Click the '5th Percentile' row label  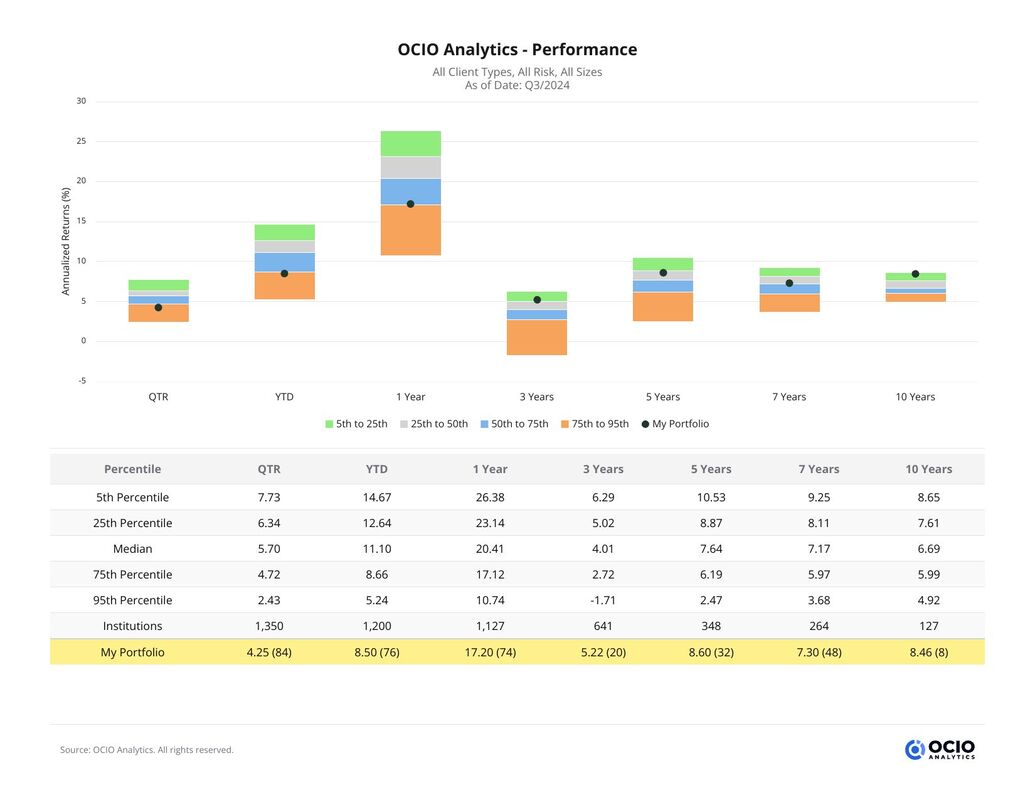(133, 498)
